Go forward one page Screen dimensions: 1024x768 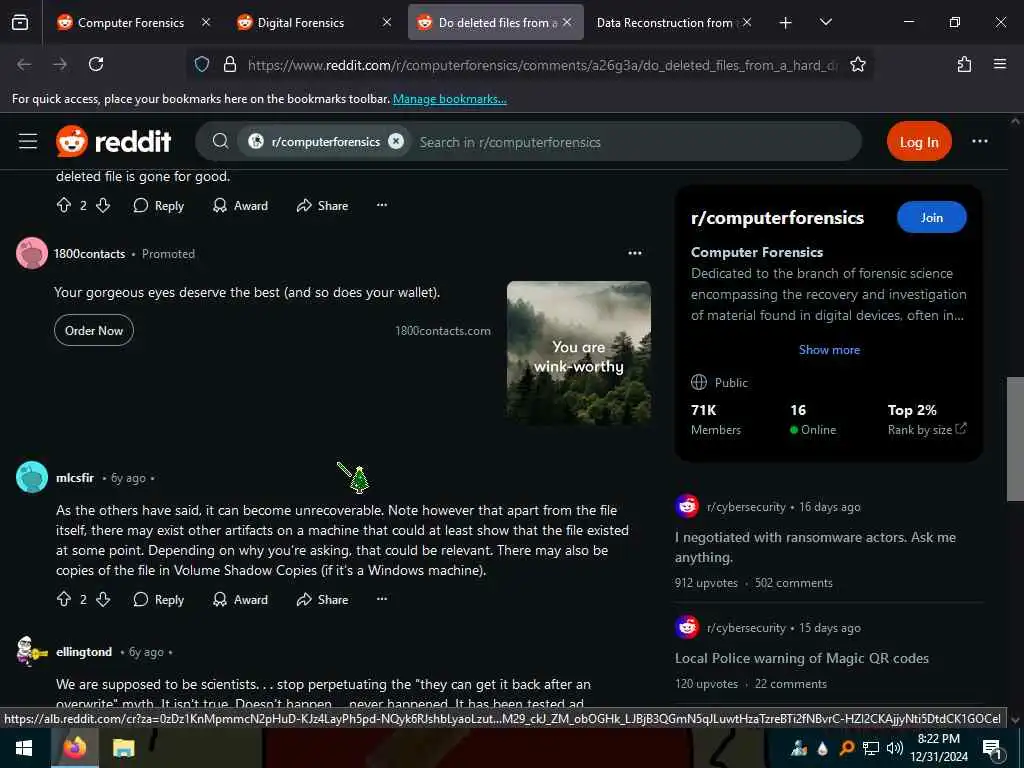(60, 64)
